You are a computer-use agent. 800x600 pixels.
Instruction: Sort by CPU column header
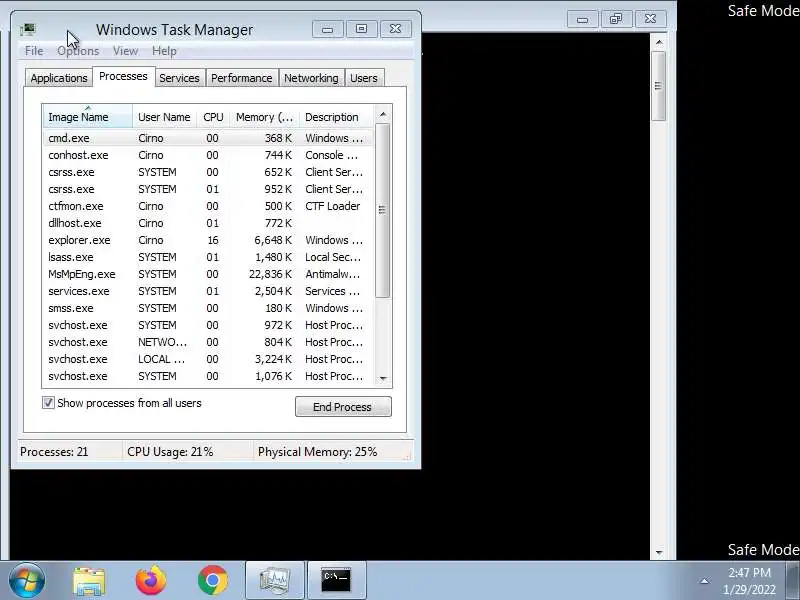(x=213, y=117)
